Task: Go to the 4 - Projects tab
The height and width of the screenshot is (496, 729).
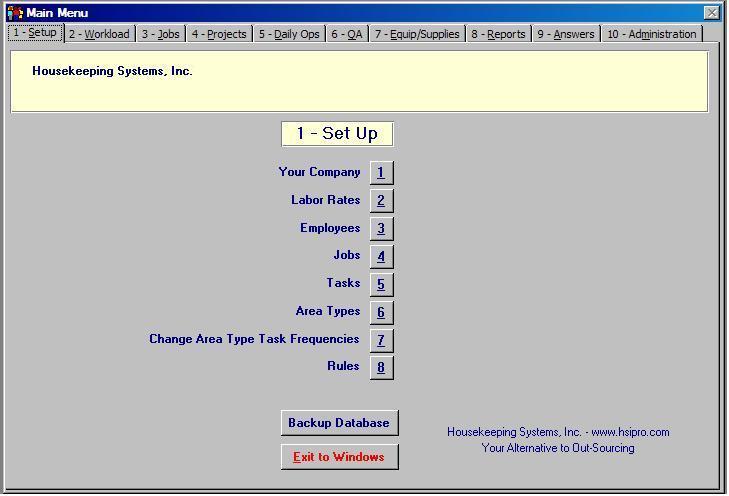Action: coord(219,34)
